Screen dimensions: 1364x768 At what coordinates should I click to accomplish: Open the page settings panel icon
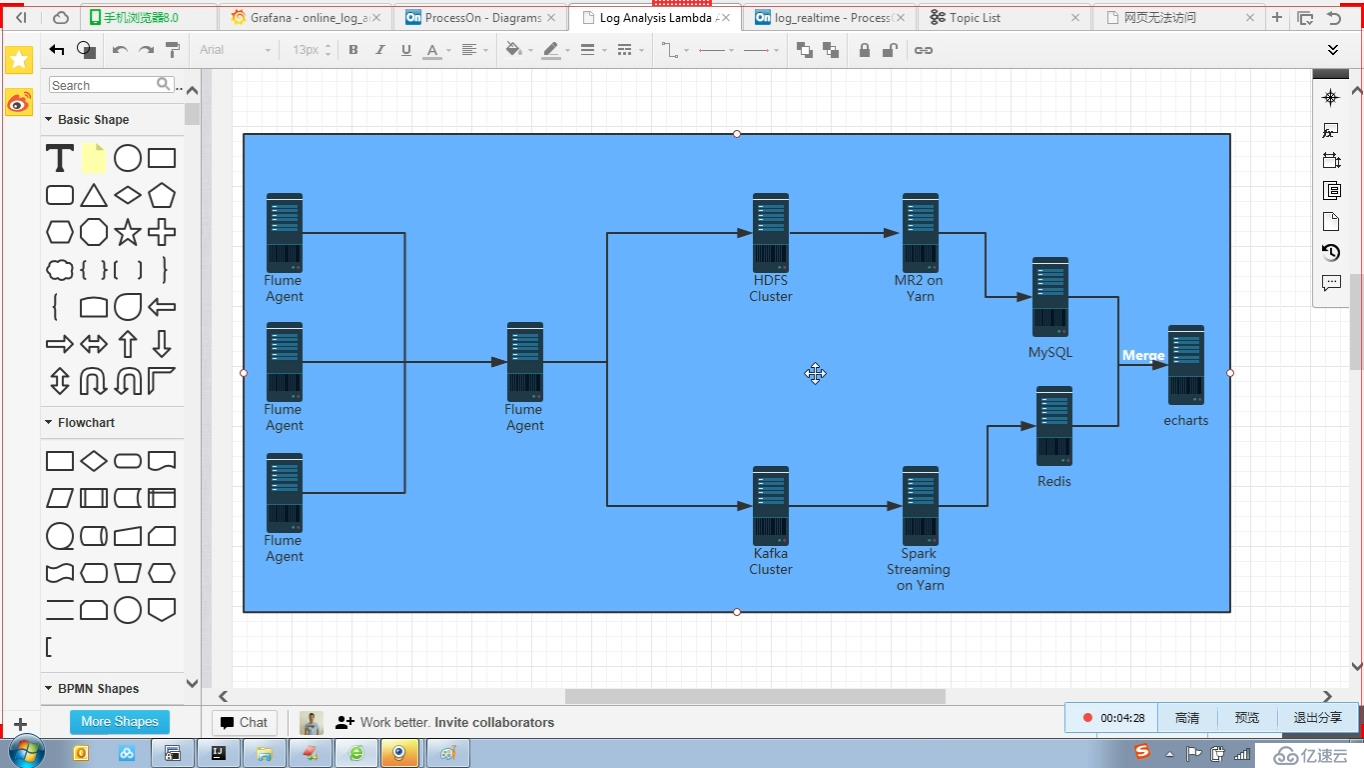1331,221
